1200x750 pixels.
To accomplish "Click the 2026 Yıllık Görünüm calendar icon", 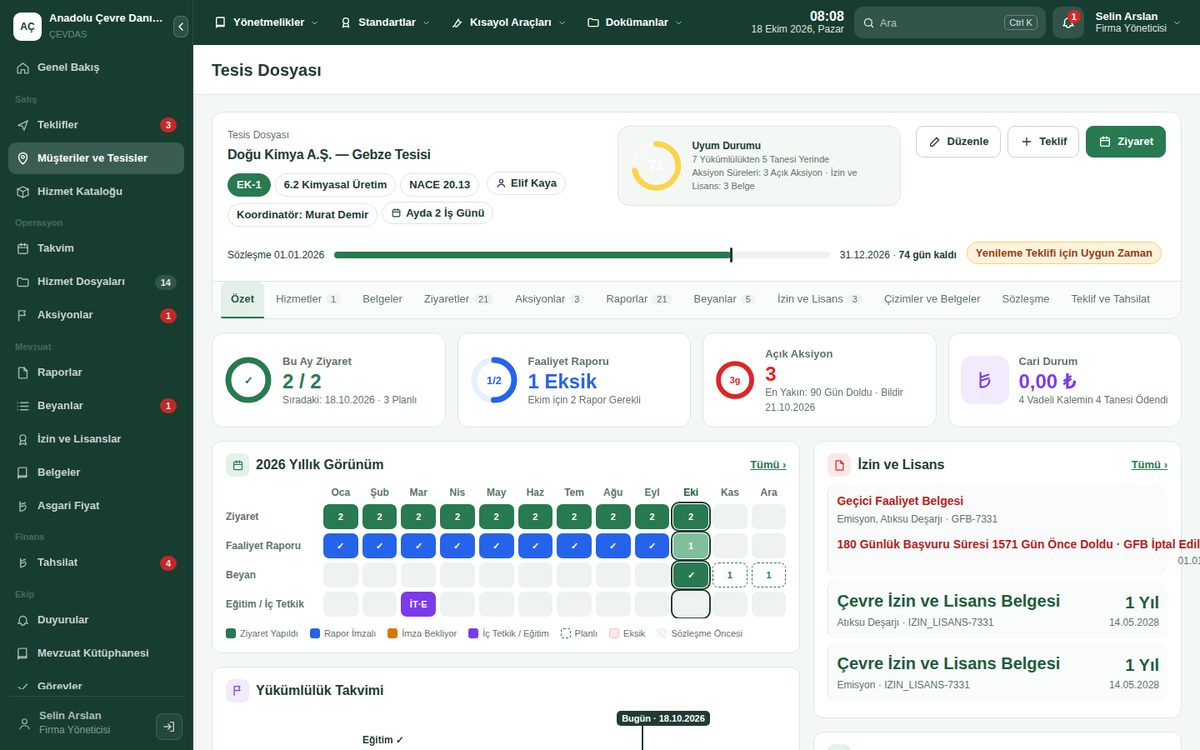I will [237, 465].
